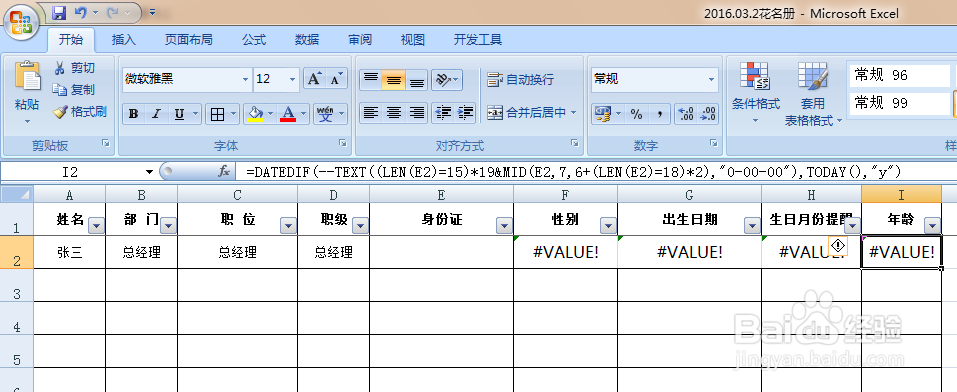Click the Select All corner button

16,194
